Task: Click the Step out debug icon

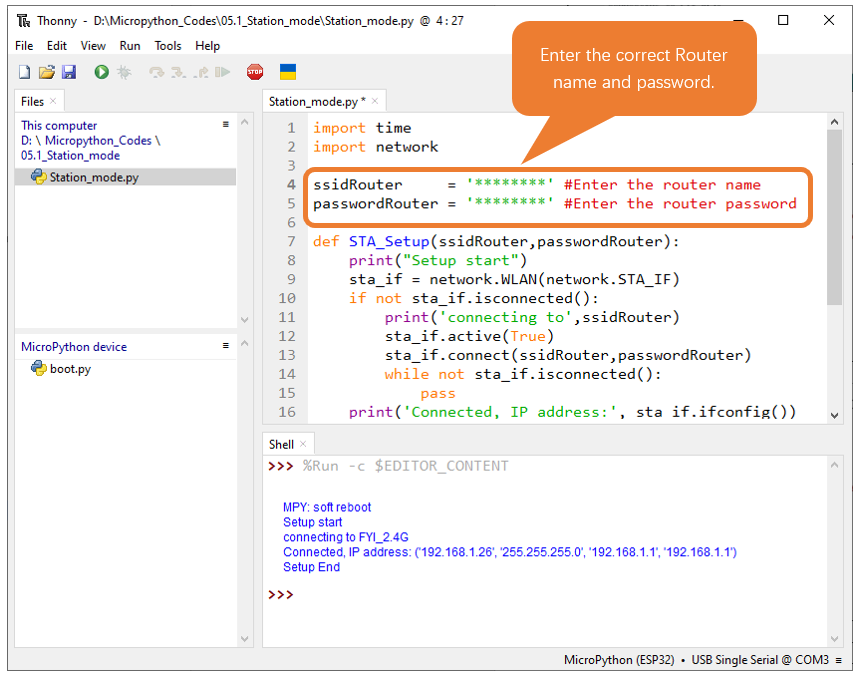Action: tap(201, 72)
